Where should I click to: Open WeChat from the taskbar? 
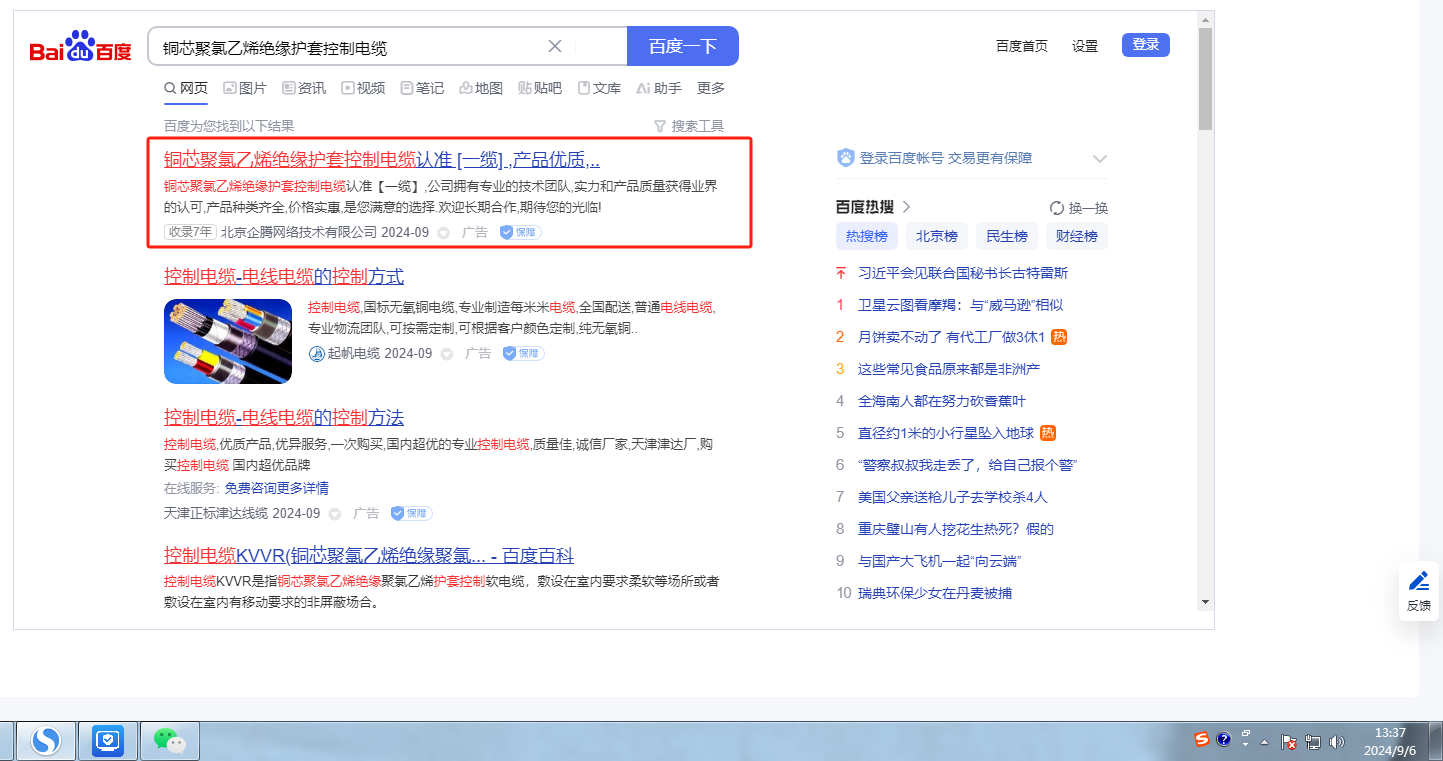169,741
